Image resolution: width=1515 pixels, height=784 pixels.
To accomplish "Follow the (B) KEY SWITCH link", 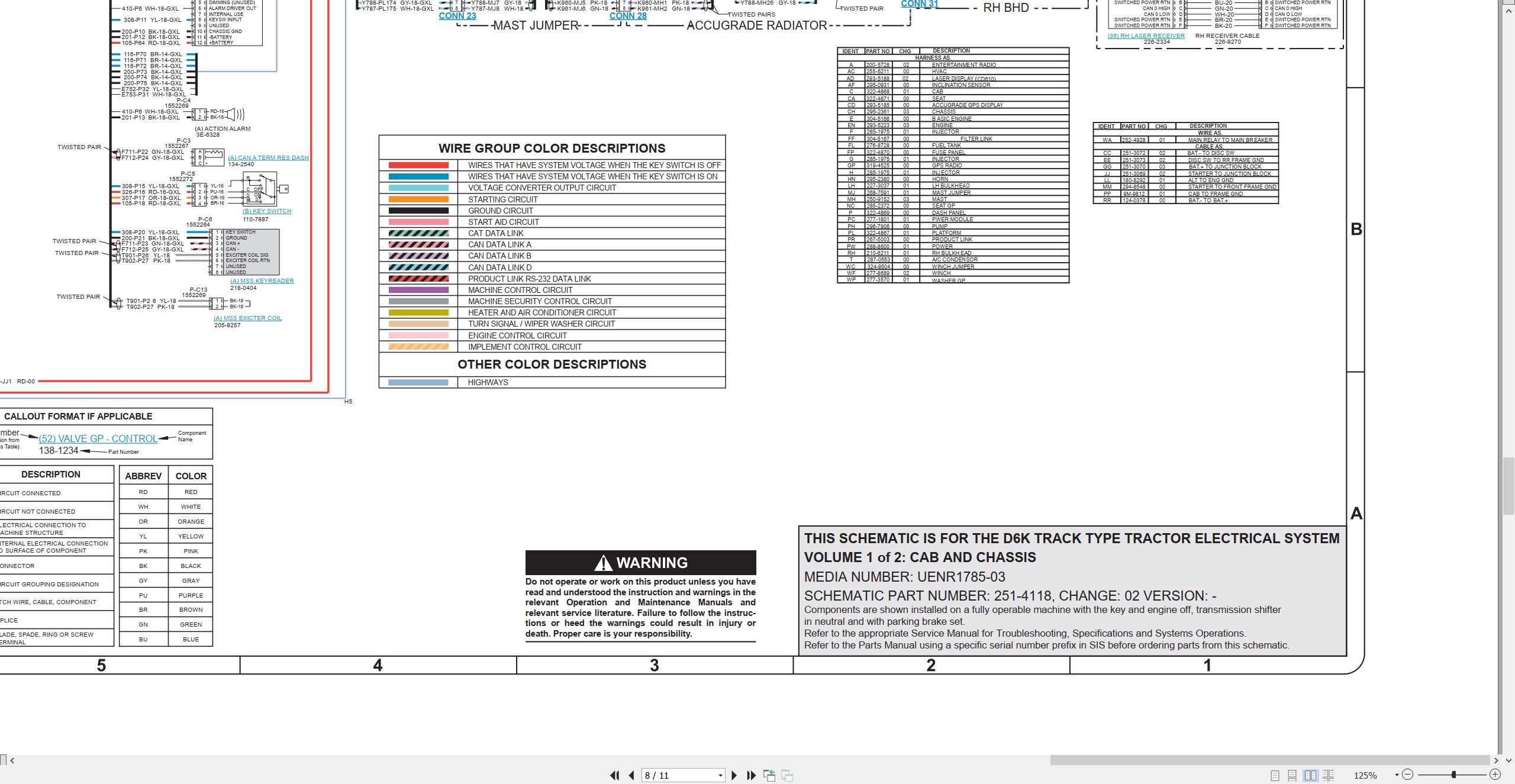I will point(267,211).
